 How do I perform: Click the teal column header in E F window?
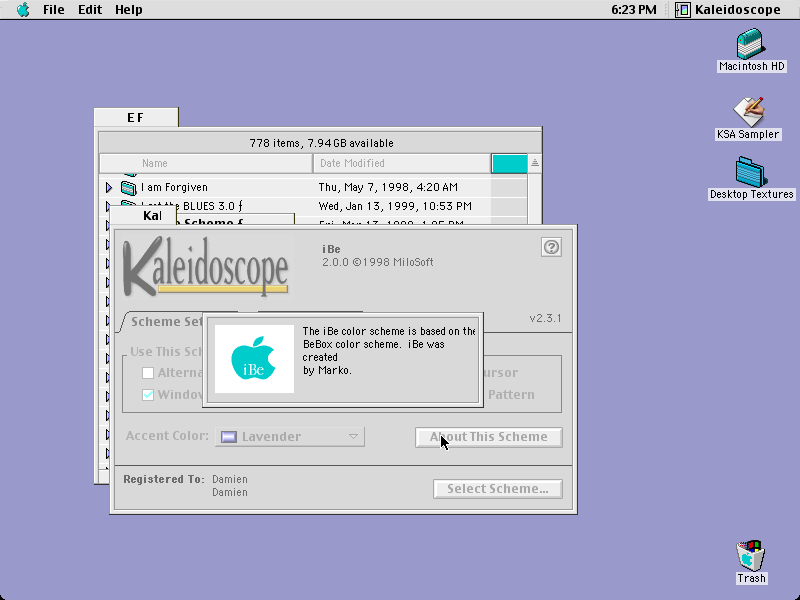tap(509, 163)
